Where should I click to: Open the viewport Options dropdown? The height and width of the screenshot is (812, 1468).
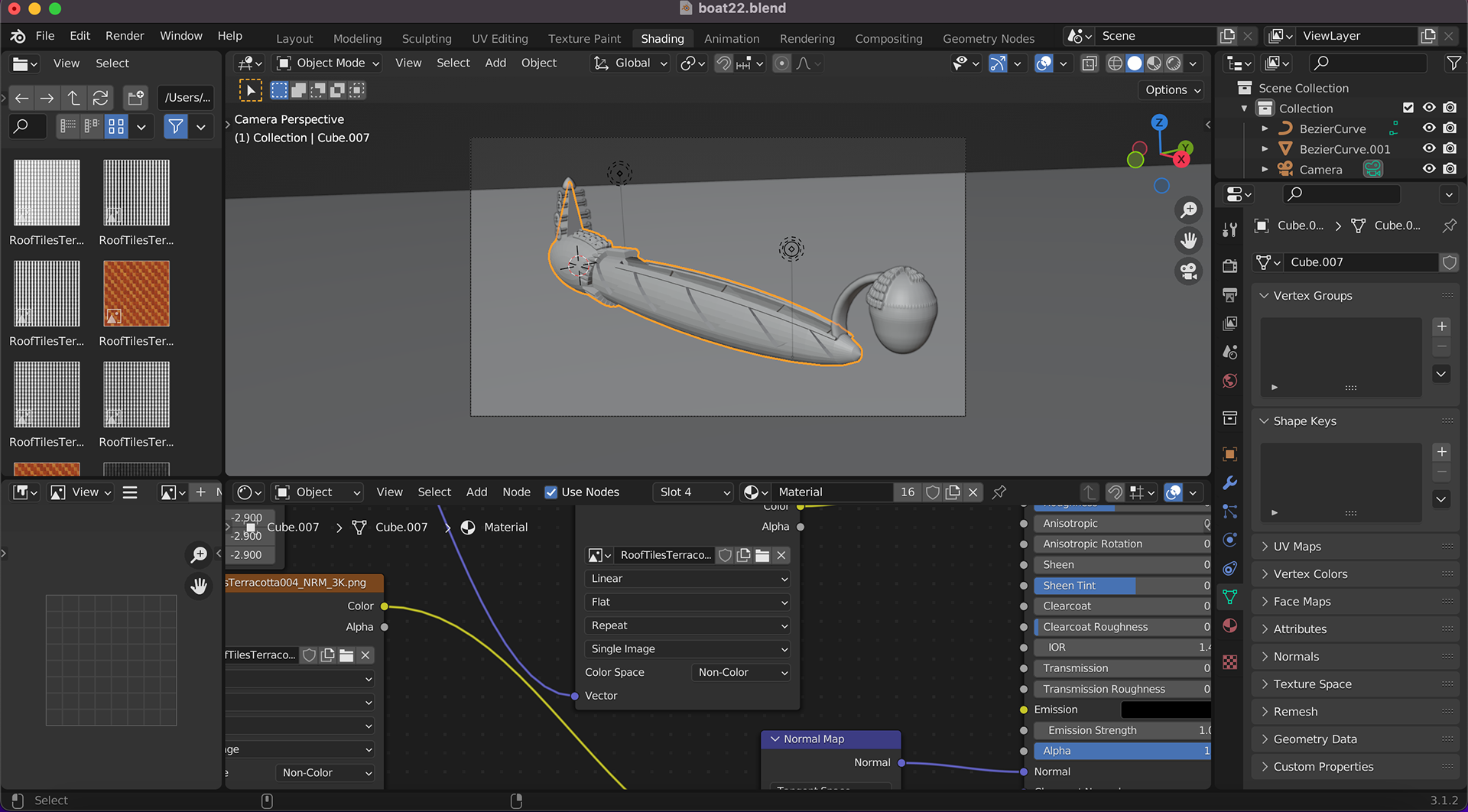tap(1173, 89)
